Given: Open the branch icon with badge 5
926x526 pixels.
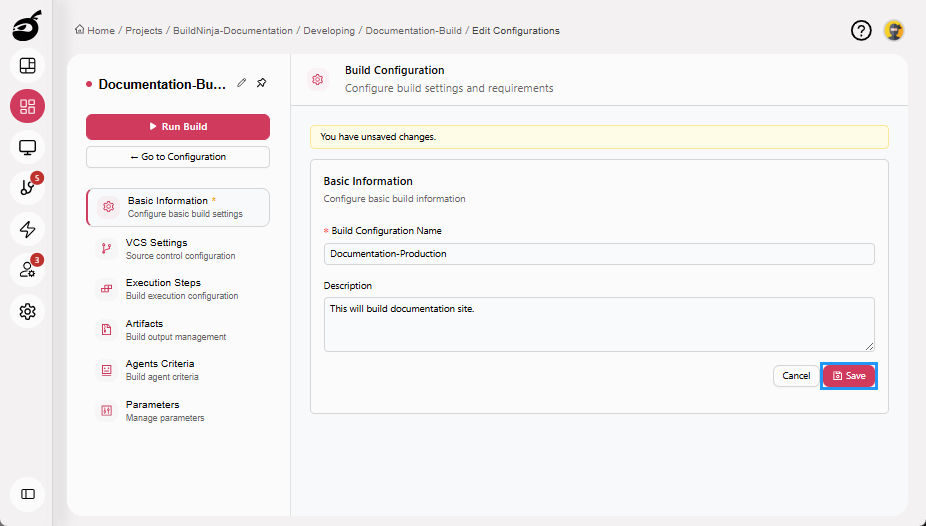Looking at the screenshot, I should tap(27, 188).
